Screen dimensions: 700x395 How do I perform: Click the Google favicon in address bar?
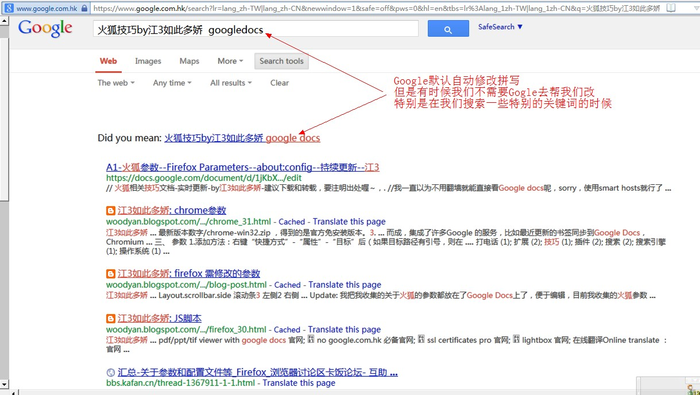coord(8,8)
